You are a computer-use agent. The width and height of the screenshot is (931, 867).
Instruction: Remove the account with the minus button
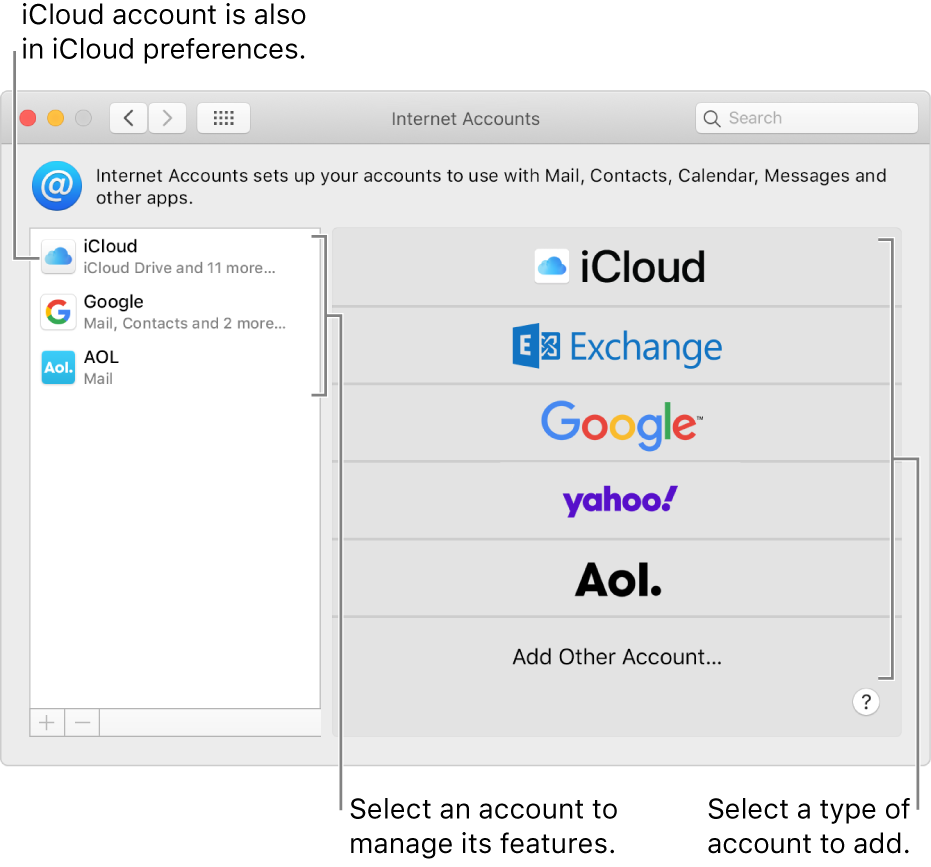(83, 723)
